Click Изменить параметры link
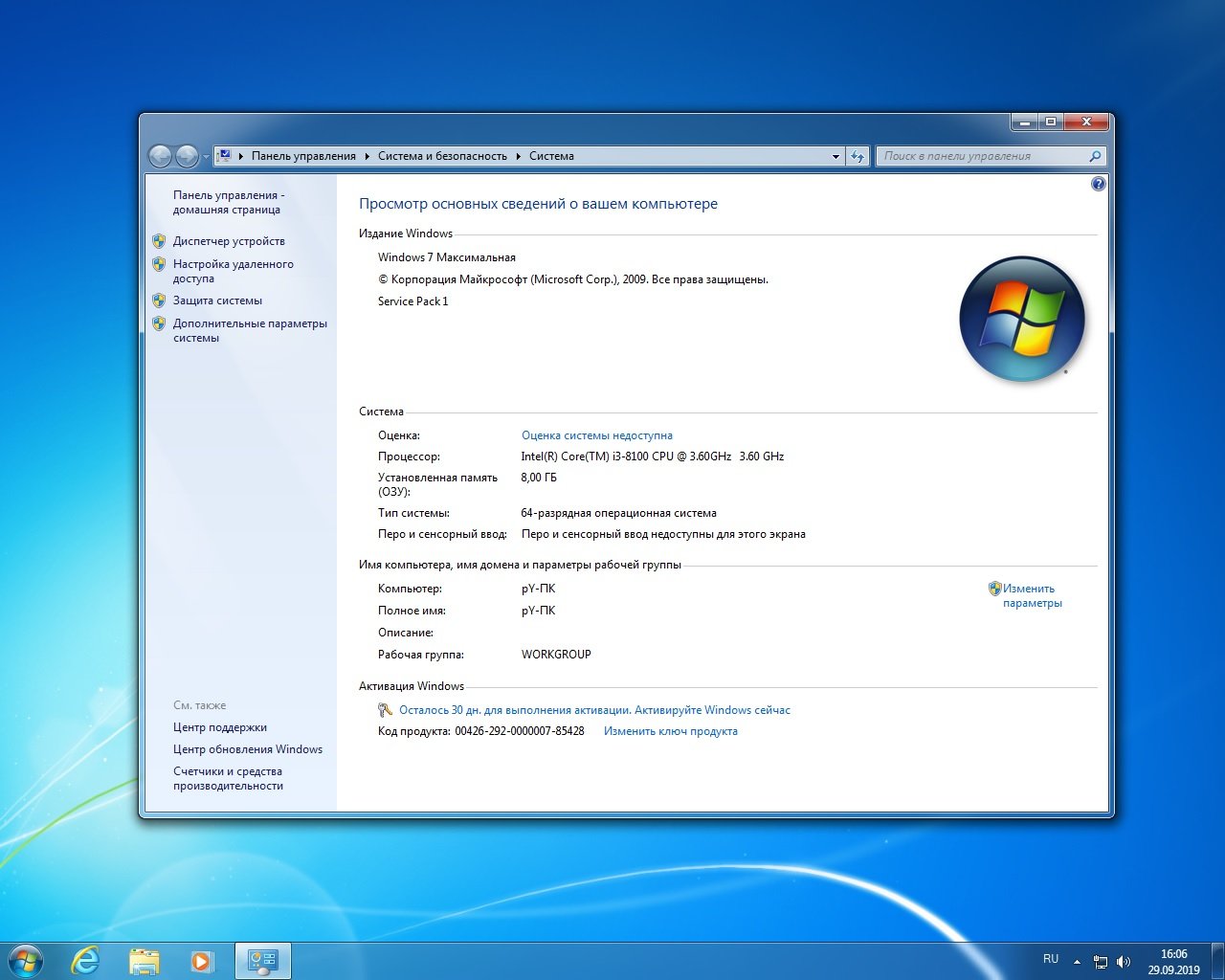Screen dimensions: 1225x980 click(1033, 595)
